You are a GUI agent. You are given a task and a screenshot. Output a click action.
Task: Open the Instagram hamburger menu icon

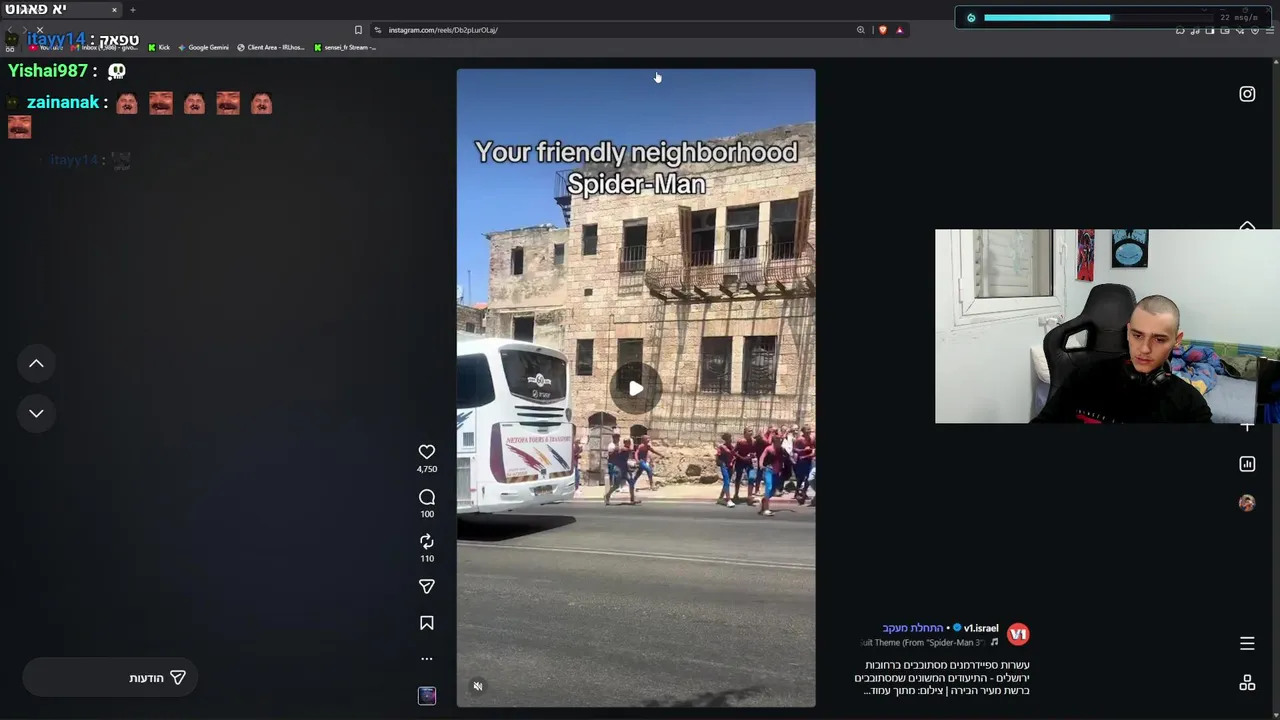pyautogui.click(x=1247, y=643)
